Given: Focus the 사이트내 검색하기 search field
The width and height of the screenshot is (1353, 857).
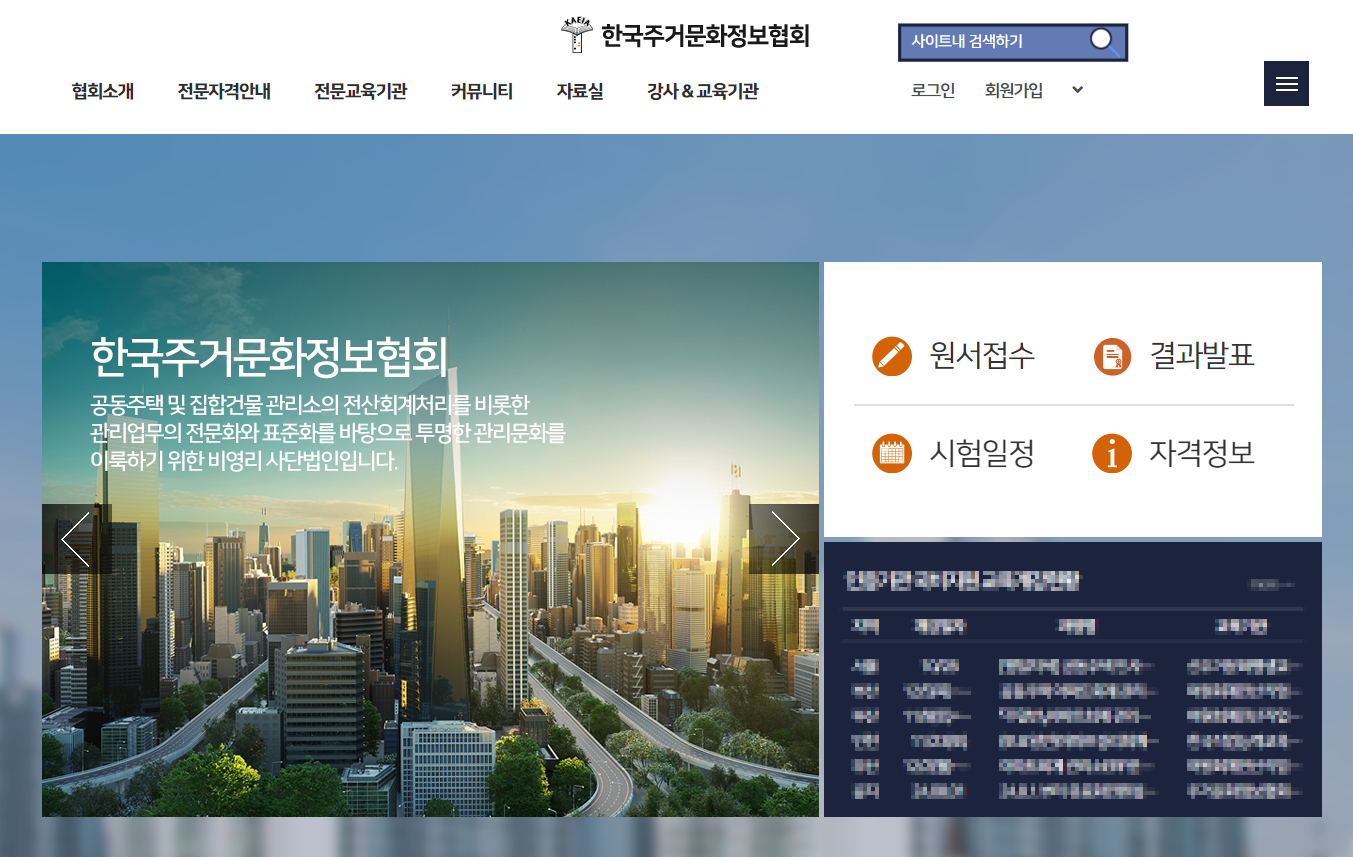Looking at the screenshot, I should 990,42.
